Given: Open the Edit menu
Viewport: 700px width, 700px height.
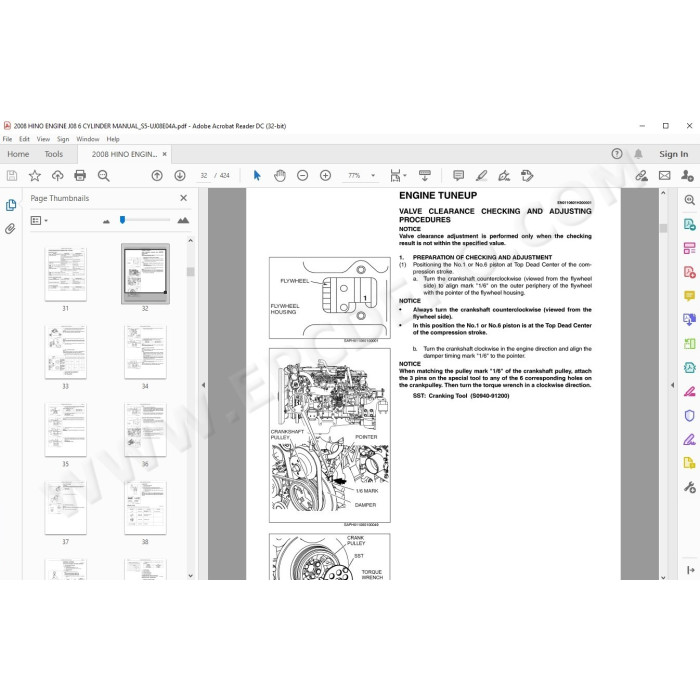Looking at the screenshot, I should (24, 139).
